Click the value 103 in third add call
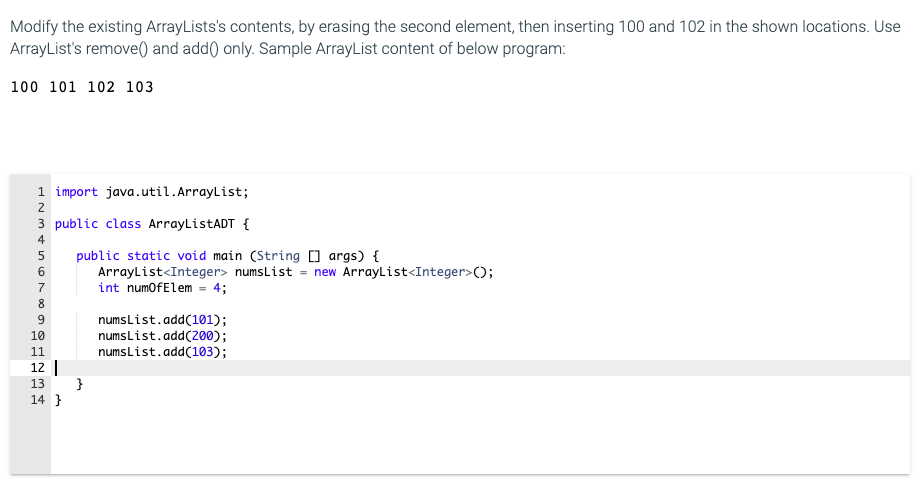This screenshot has height=479, width=922. pos(202,351)
